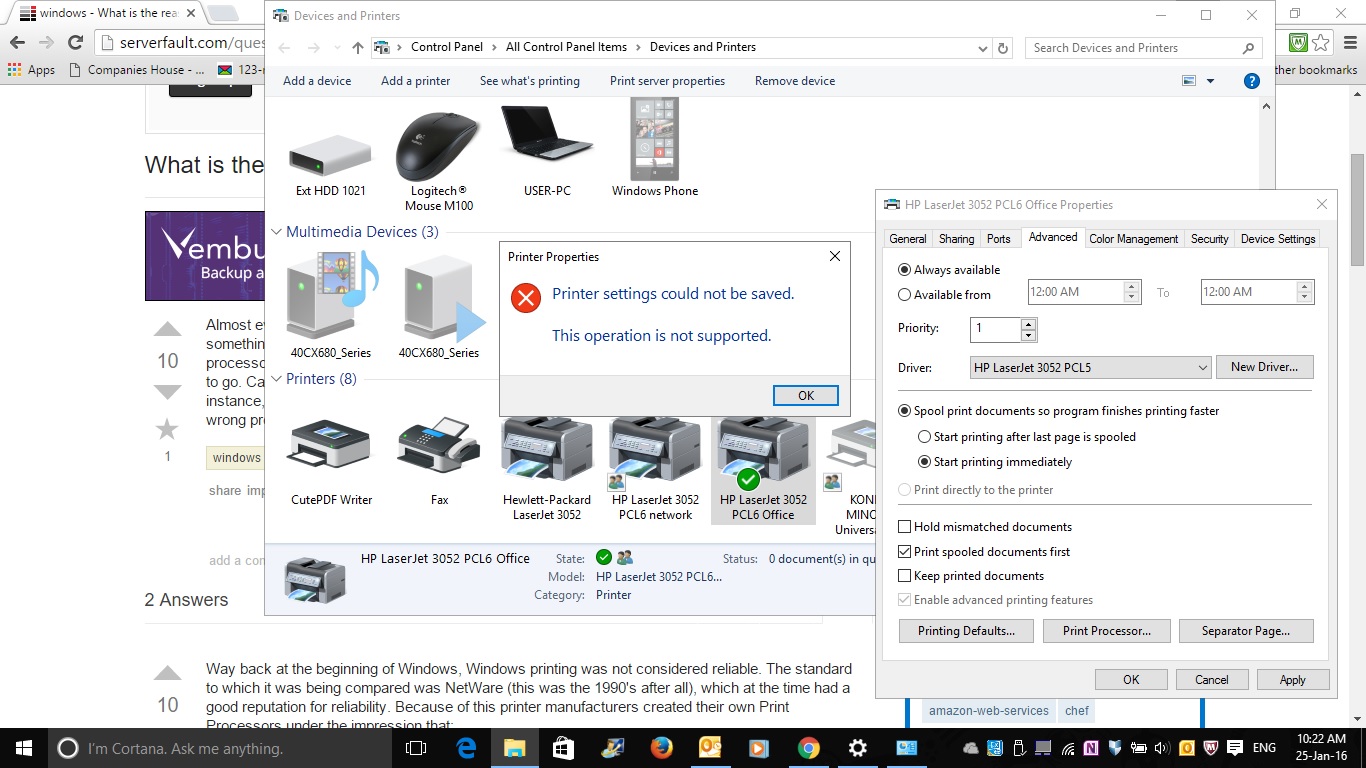Increase the Available To end time
This screenshot has height=768, width=1366.
(1305, 288)
